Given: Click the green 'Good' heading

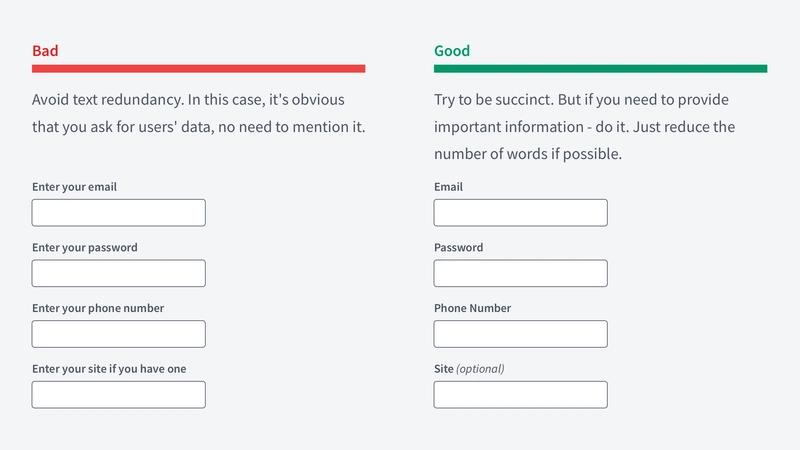Looking at the screenshot, I should [x=452, y=51].
